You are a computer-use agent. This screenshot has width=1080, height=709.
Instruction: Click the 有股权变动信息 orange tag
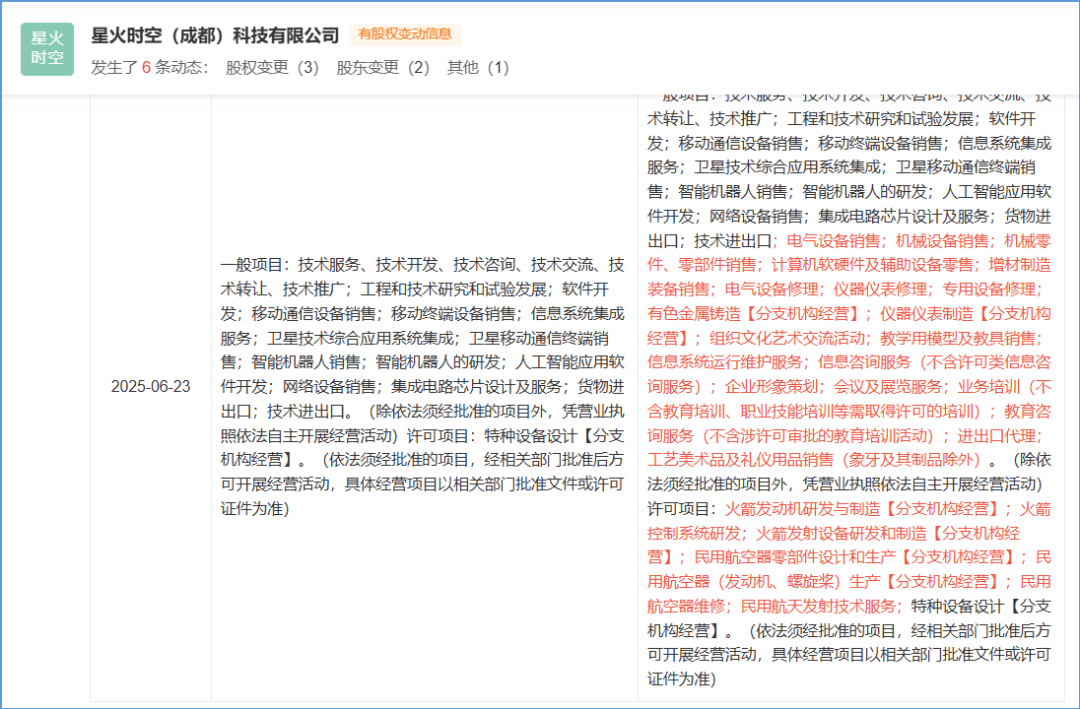coord(404,35)
